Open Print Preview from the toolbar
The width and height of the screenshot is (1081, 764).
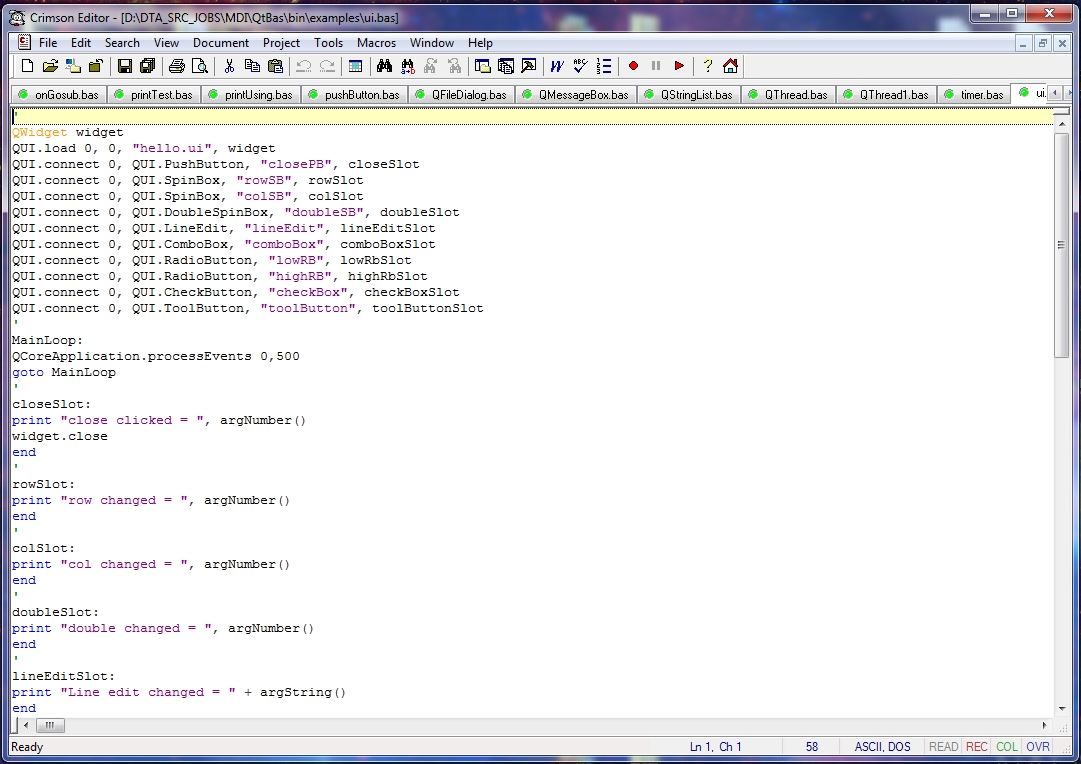(199, 66)
